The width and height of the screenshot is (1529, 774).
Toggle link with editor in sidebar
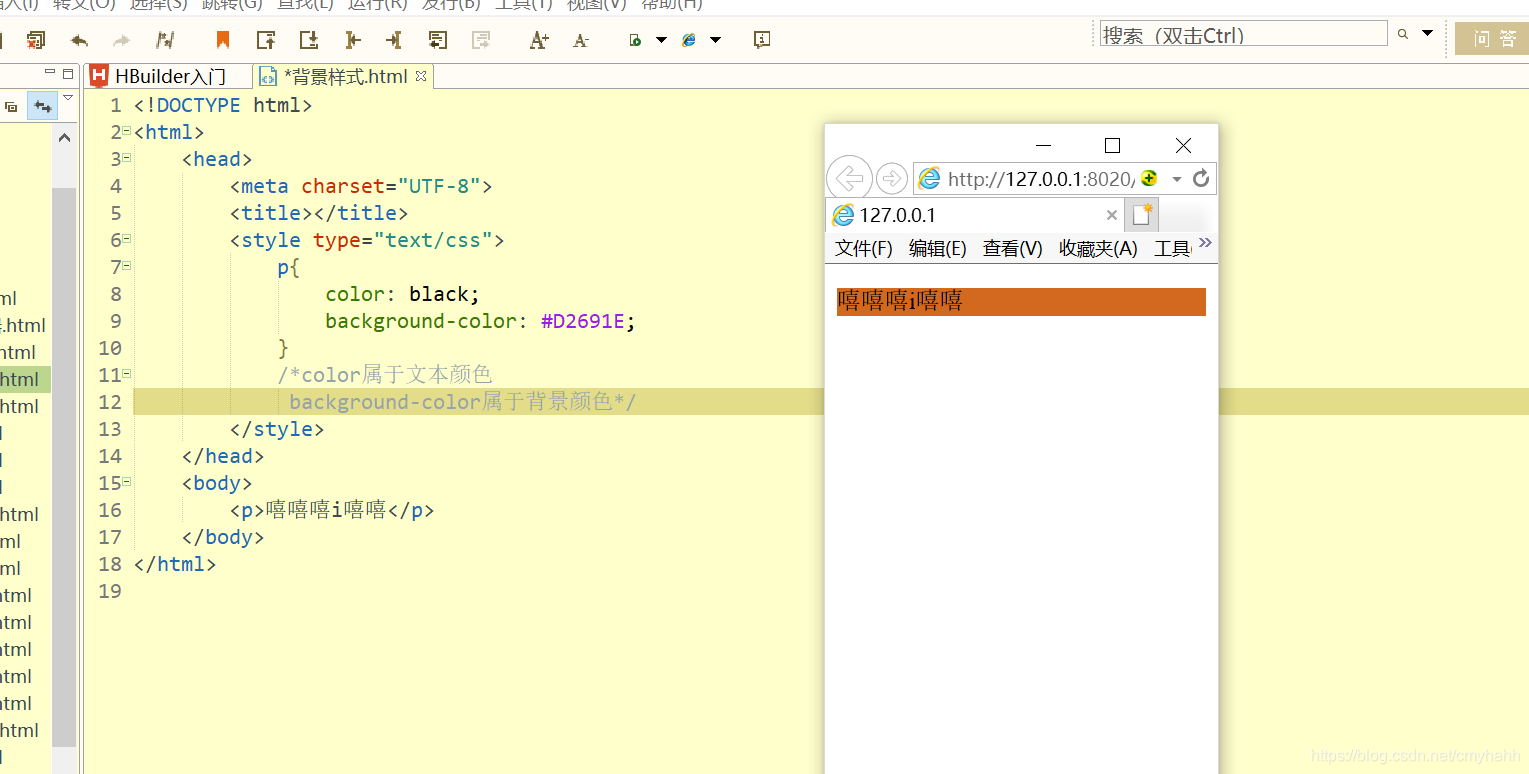click(42, 106)
